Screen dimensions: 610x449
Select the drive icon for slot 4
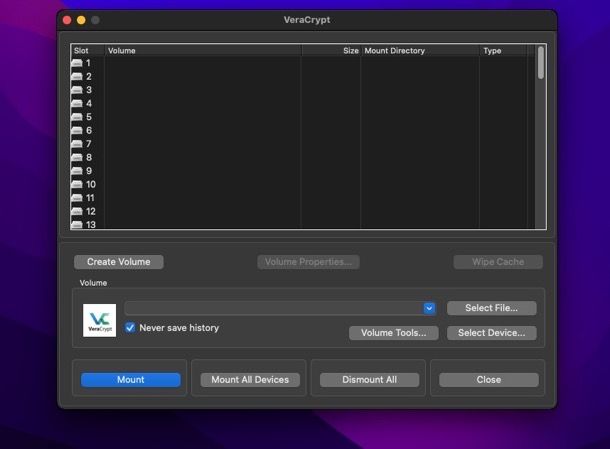[77, 103]
